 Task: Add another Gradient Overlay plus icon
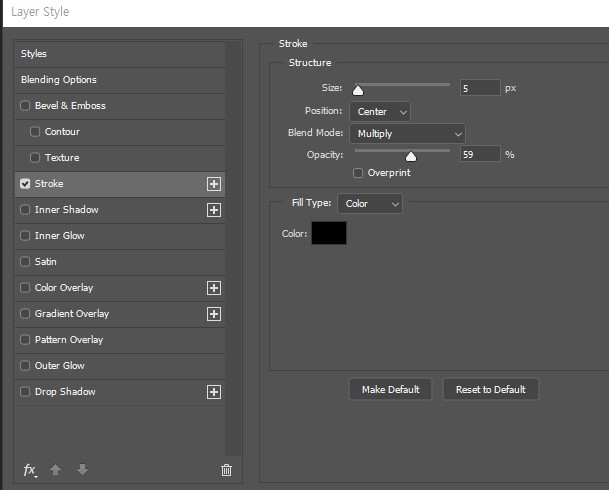(214, 314)
